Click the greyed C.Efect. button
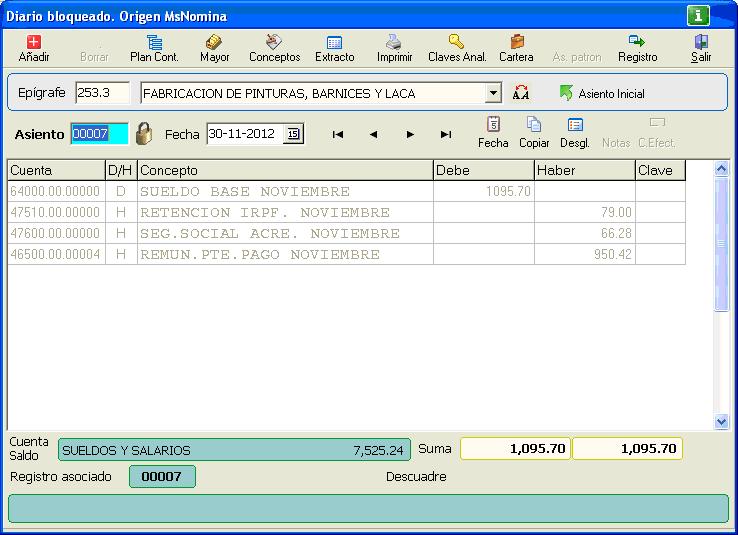The width and height of the screenshot is (738, 535). point(657,143)
